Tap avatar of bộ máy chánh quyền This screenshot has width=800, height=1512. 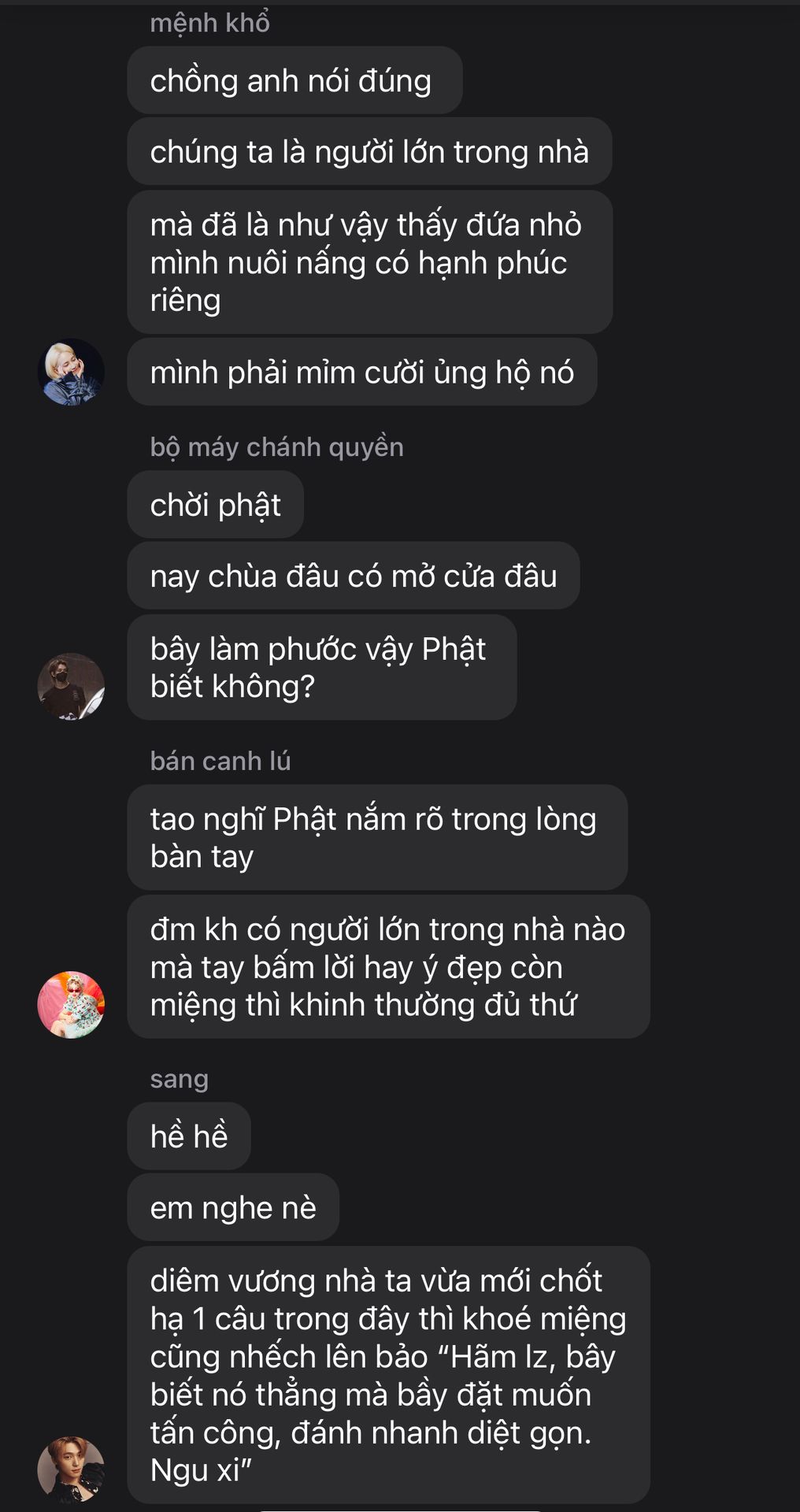coord(71,686)
